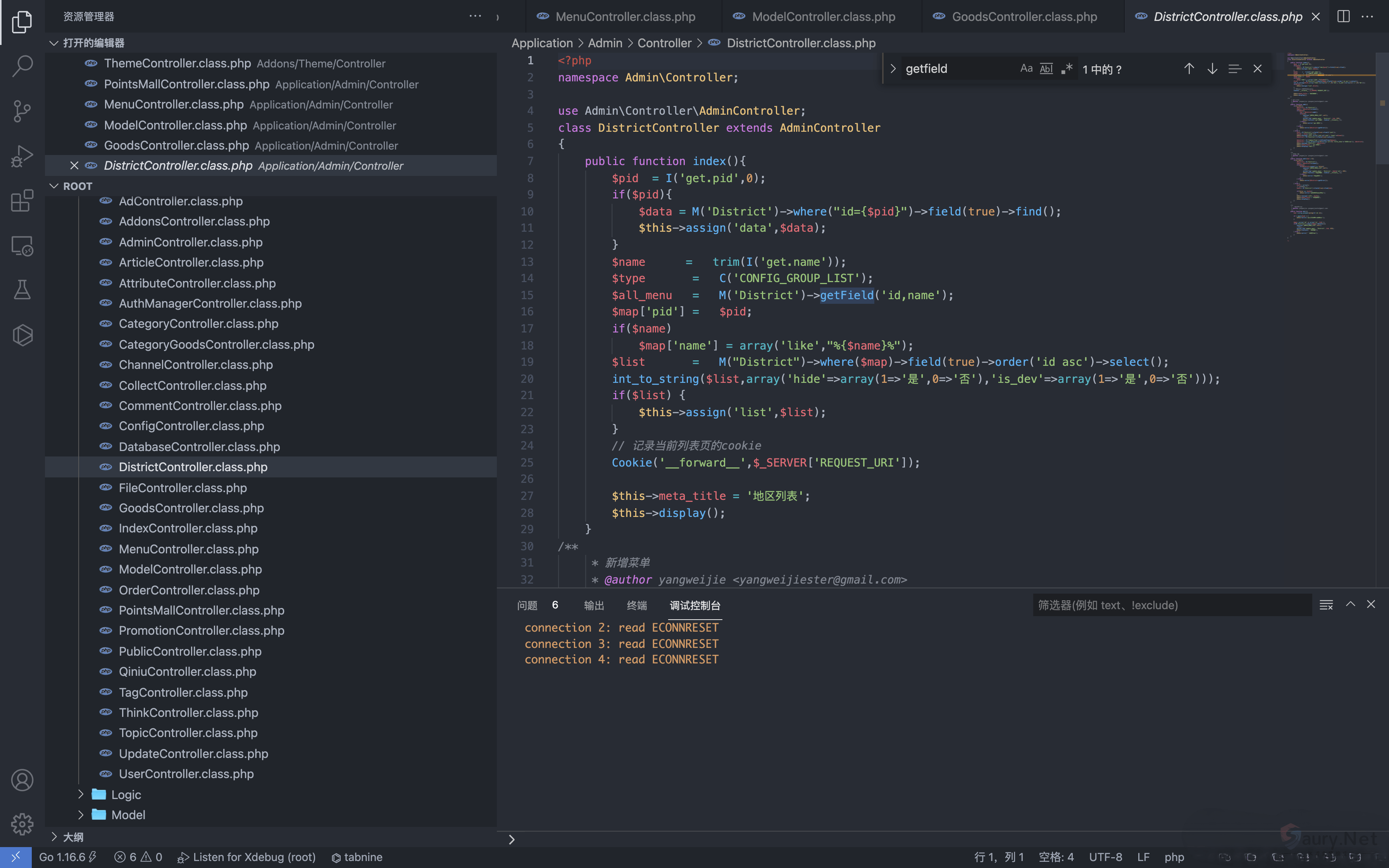Viewport: 1389px width, 868px height.
Task: Open the Manage settings gear
Action: pyautogui.click(x=22, y=824)
